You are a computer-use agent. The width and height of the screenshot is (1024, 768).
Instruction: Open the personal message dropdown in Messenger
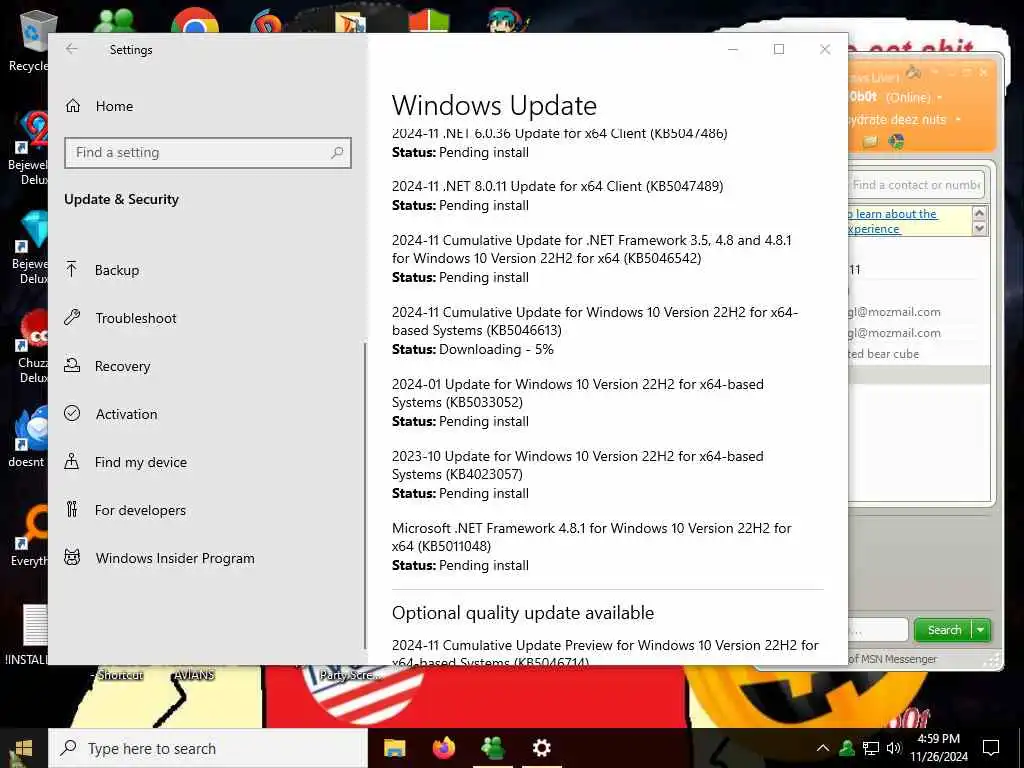point(957,120)
